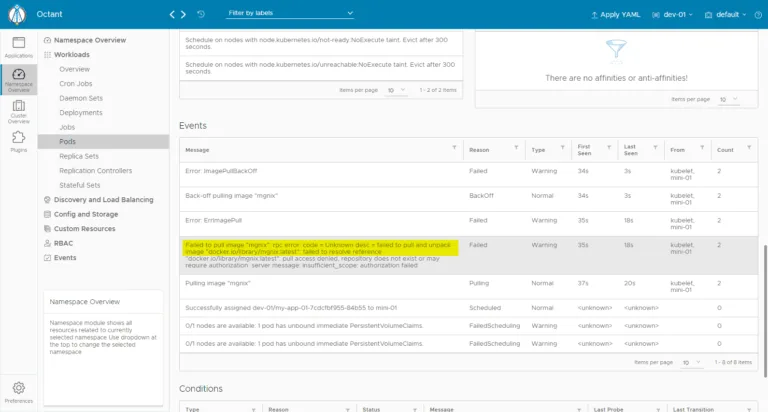
Task: Click the 'Error: ErrImagePull' message
Action: coord(214,220)
